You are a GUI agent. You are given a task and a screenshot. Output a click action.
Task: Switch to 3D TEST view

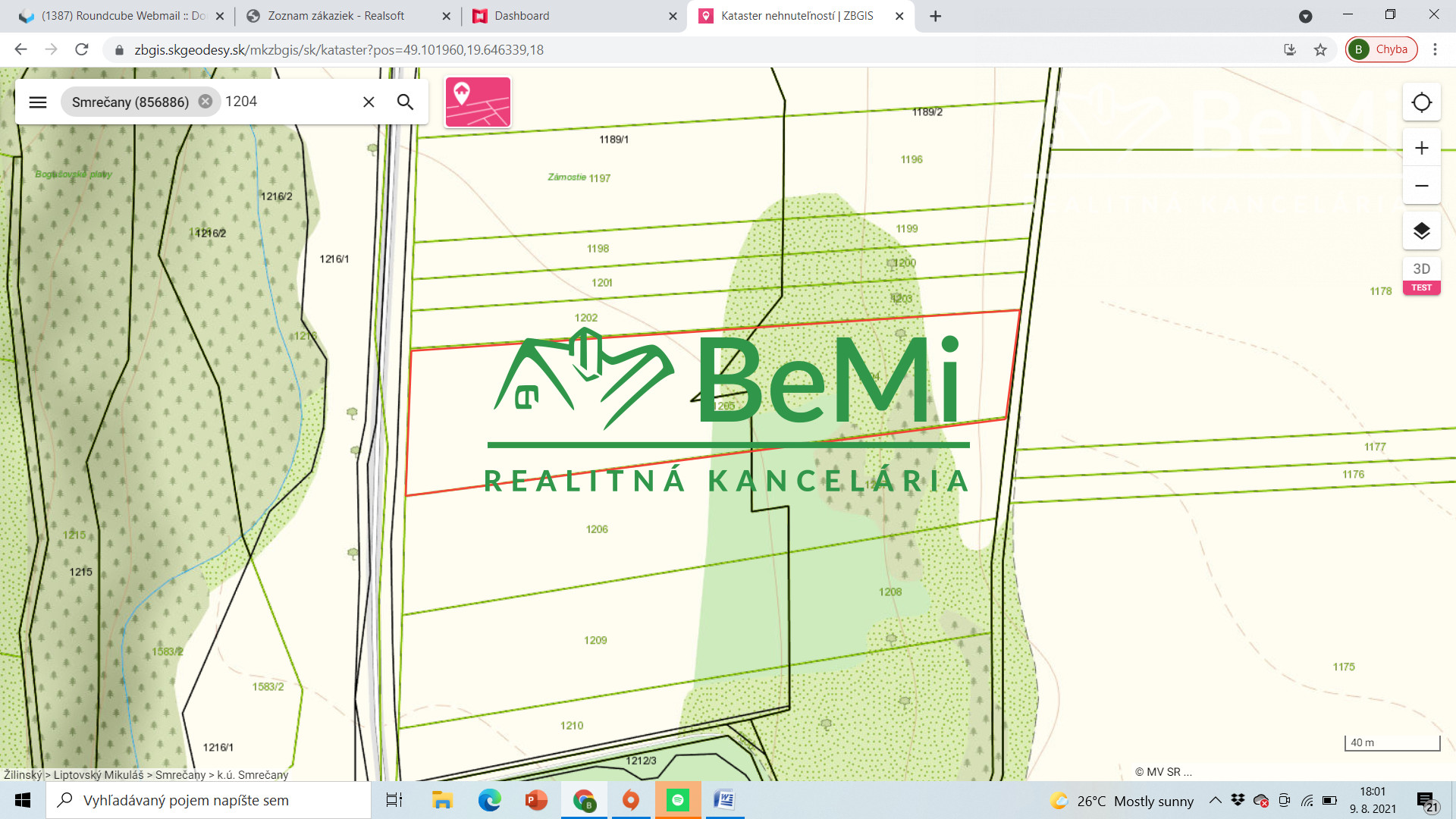1422,276
